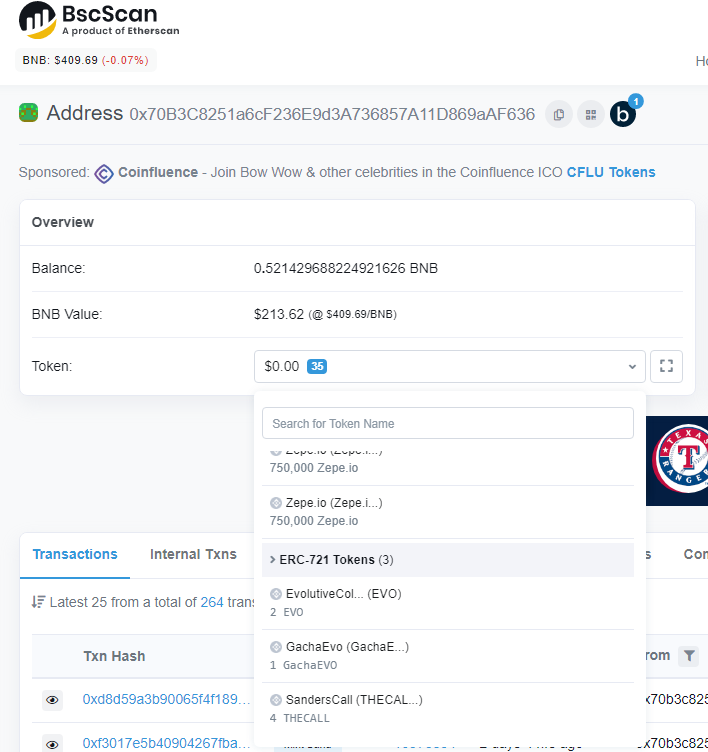This screenshot has height=752, width=708.
Task: Click the blue 35 token count badge
Action: (317, 366)
